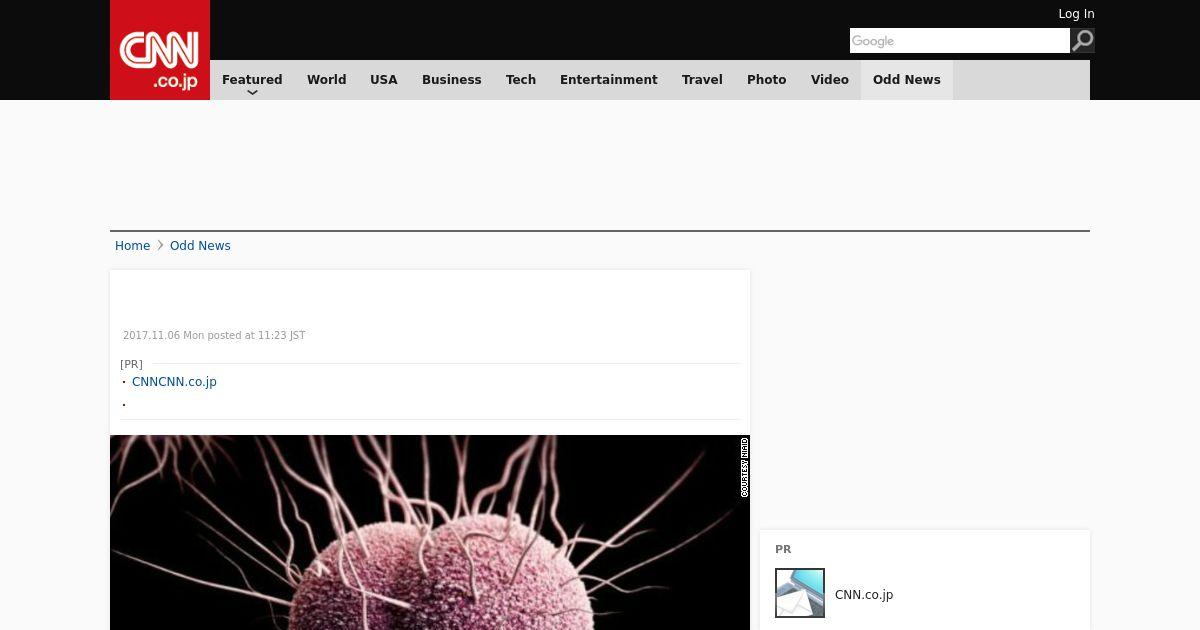Open the CNNCNN.co.jp PR link
The width and height of the screenshot is (1200, 630).
point(174,382)
